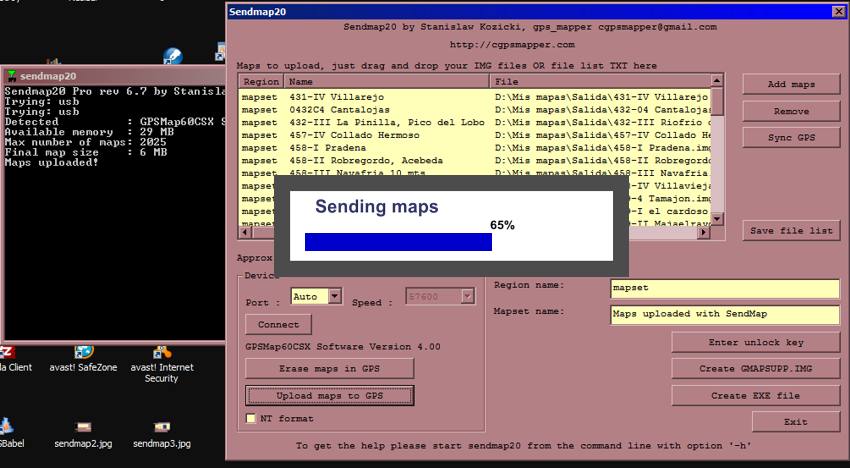Click the http://cgpsmapper.com text
This screenshot has height=468, width=850.
click(512, 44)
